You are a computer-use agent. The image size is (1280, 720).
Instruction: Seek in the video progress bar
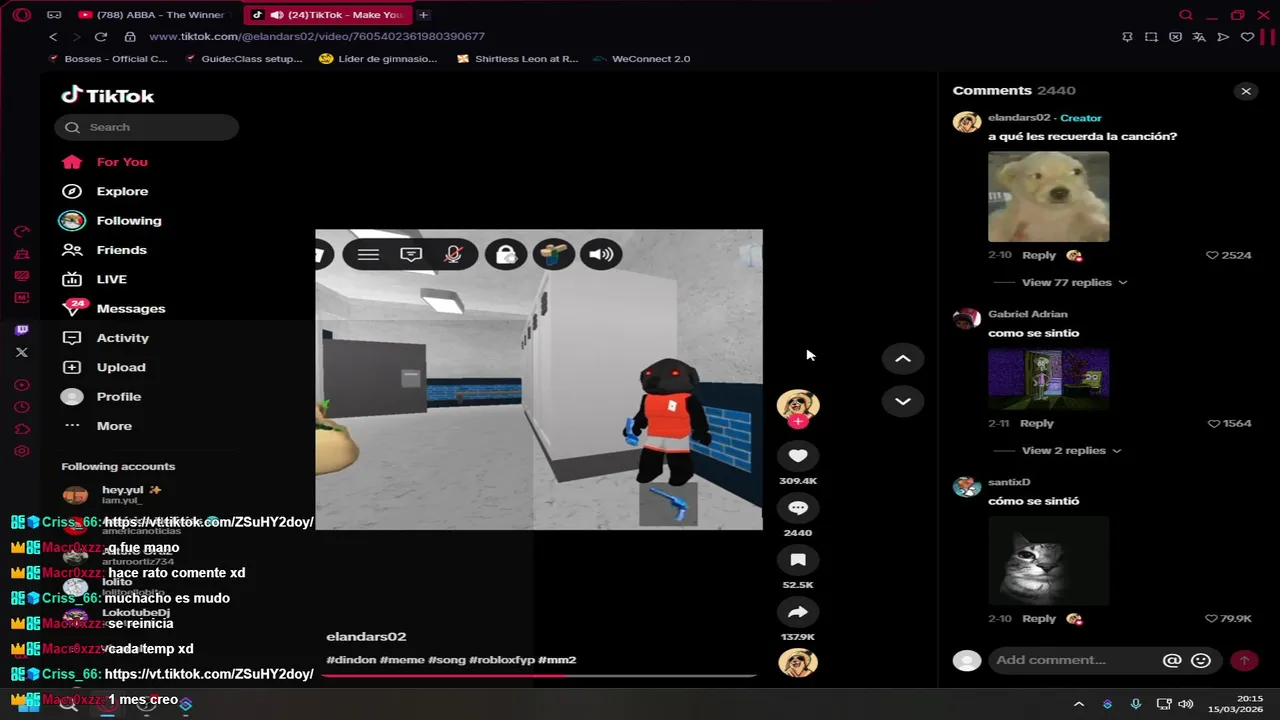(539, 676)
